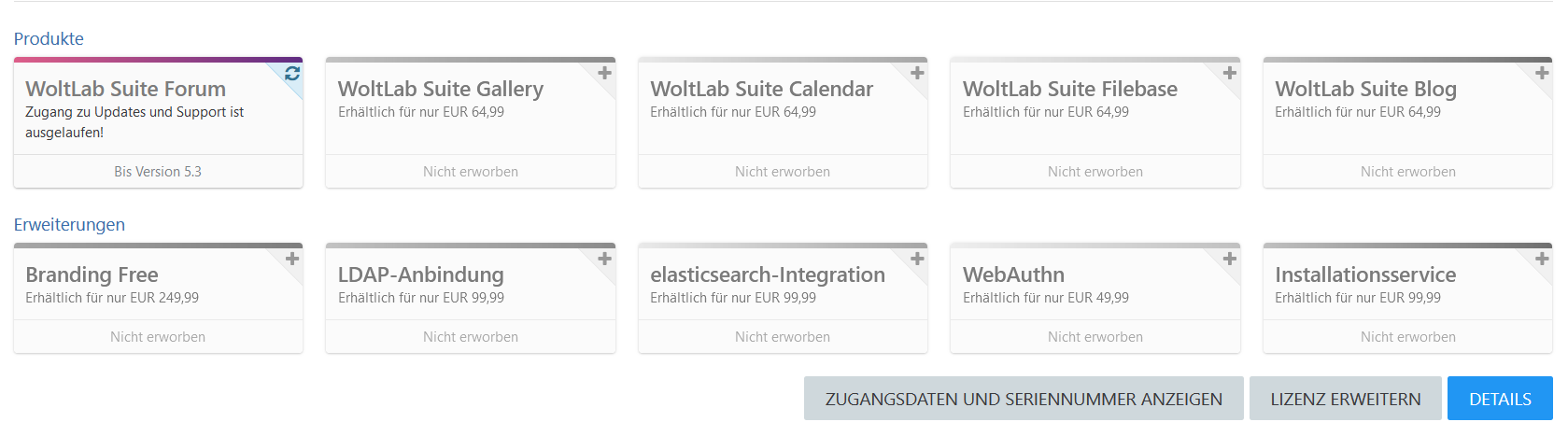The image size is (1568, 436).
Task: Click the plus icon on WoltLab Suite Filebase
Action: coord(1230,73)
